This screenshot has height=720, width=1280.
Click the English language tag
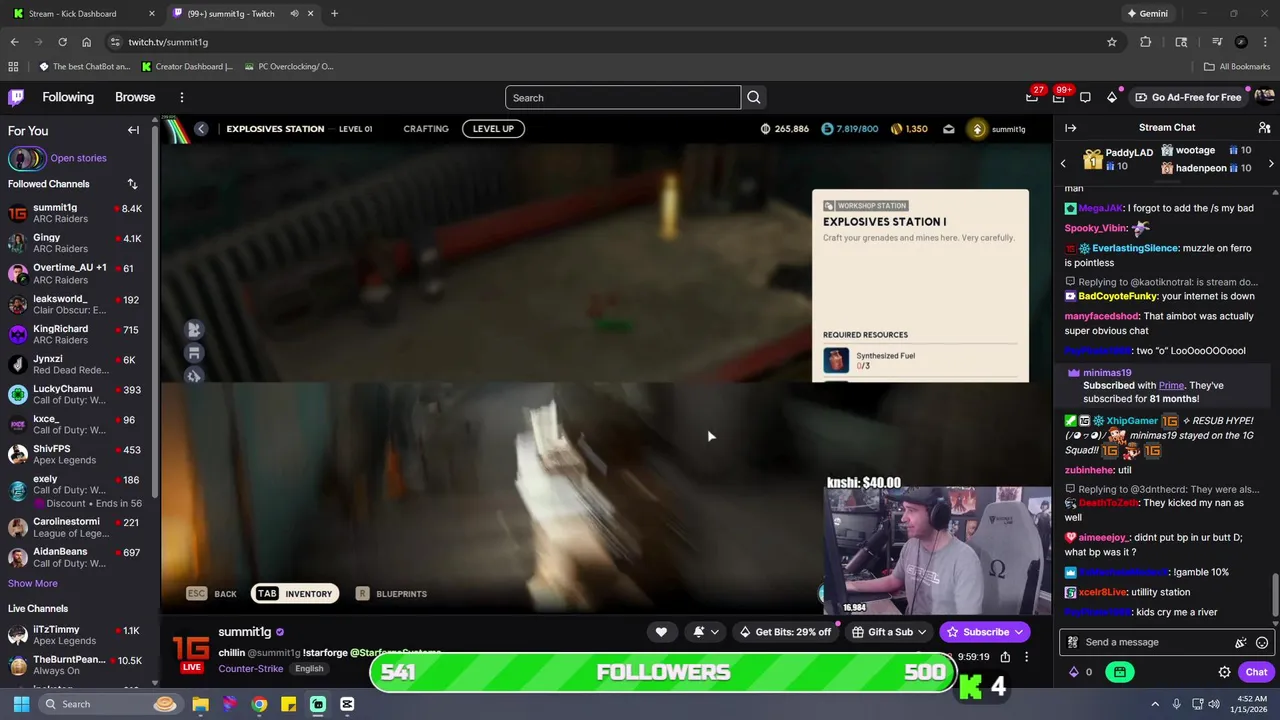[x=309, y=668]
